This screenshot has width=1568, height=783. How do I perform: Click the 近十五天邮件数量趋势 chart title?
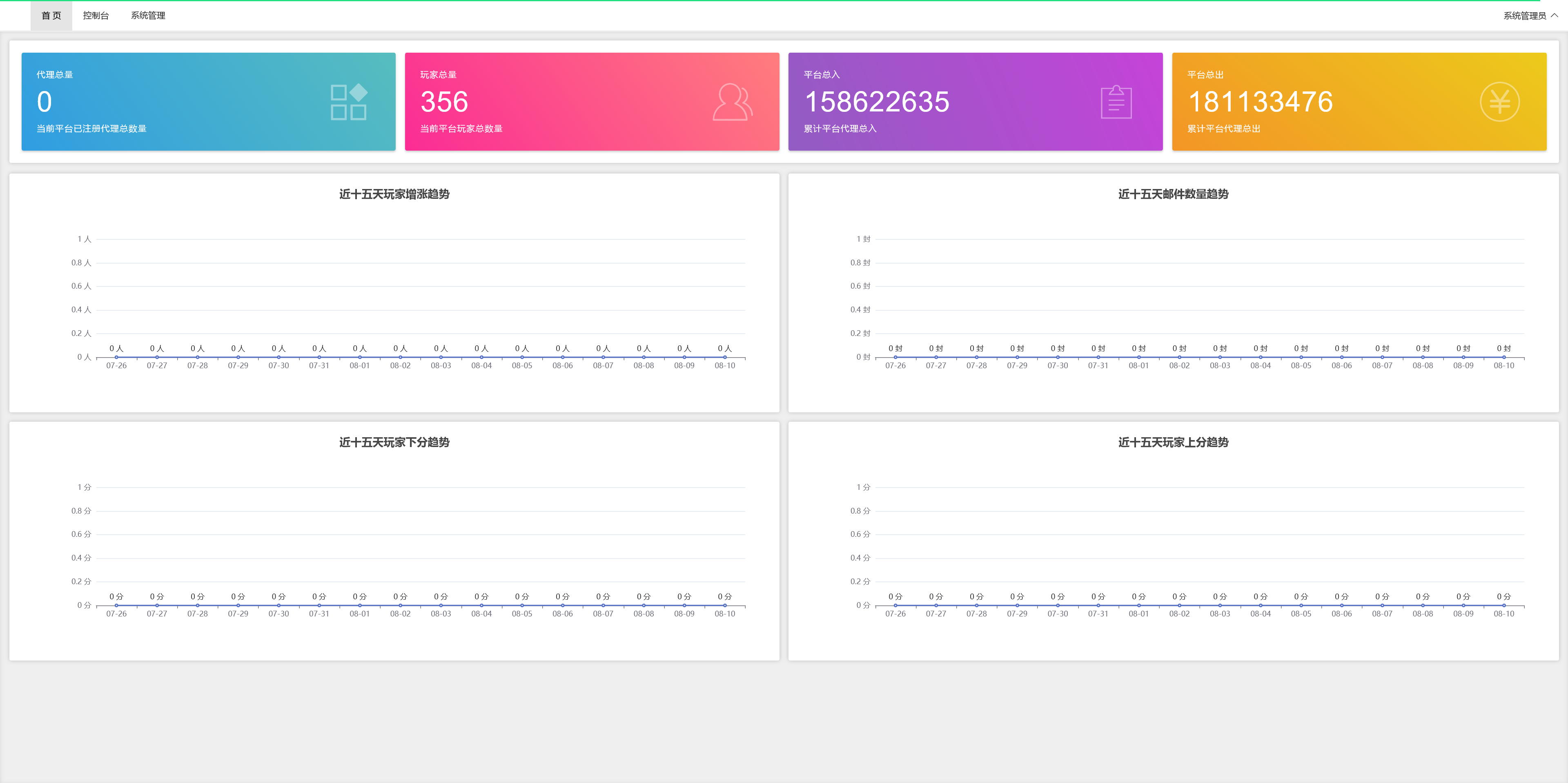1173,194
